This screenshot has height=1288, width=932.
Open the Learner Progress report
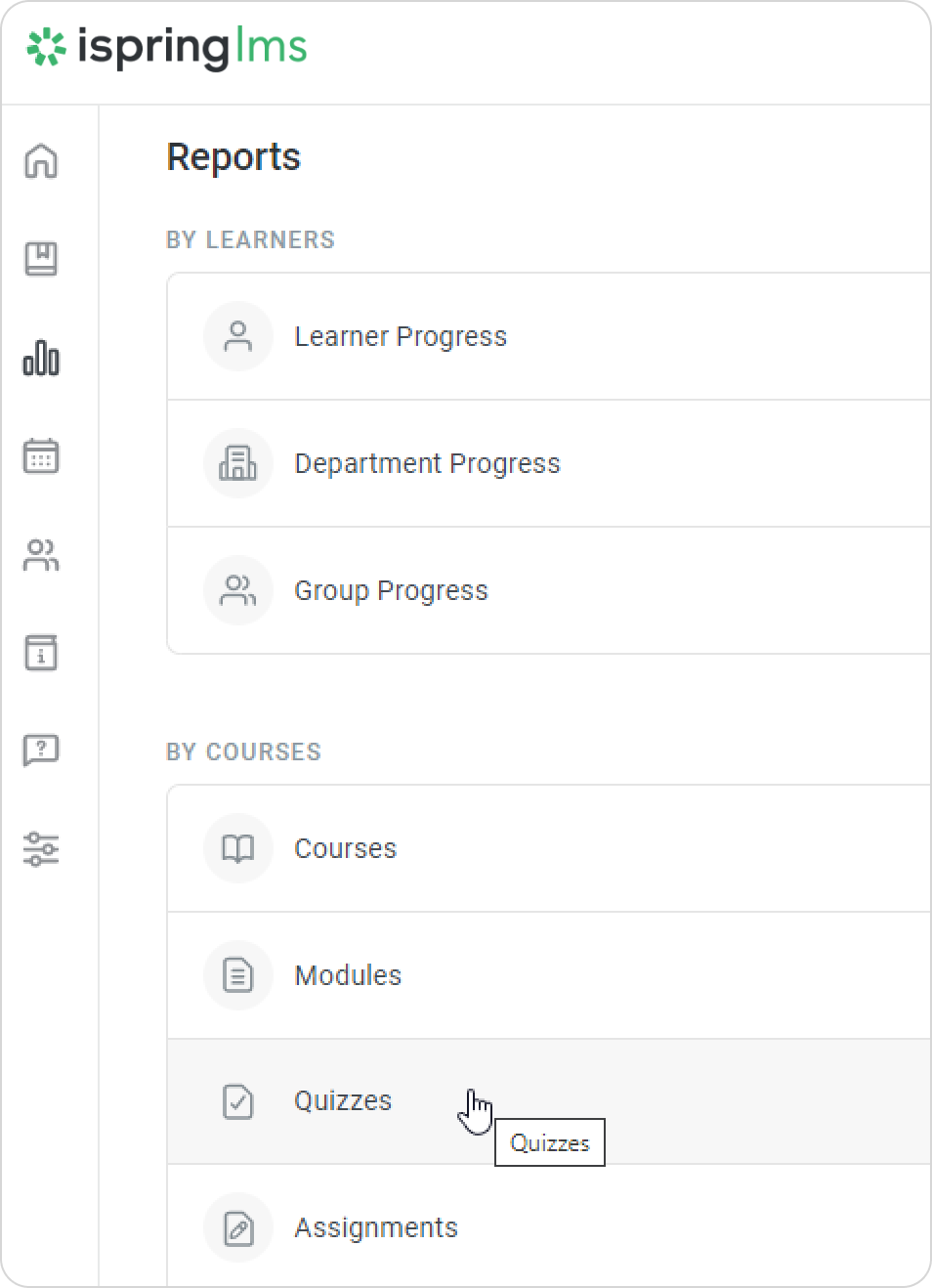click(401, 336)
